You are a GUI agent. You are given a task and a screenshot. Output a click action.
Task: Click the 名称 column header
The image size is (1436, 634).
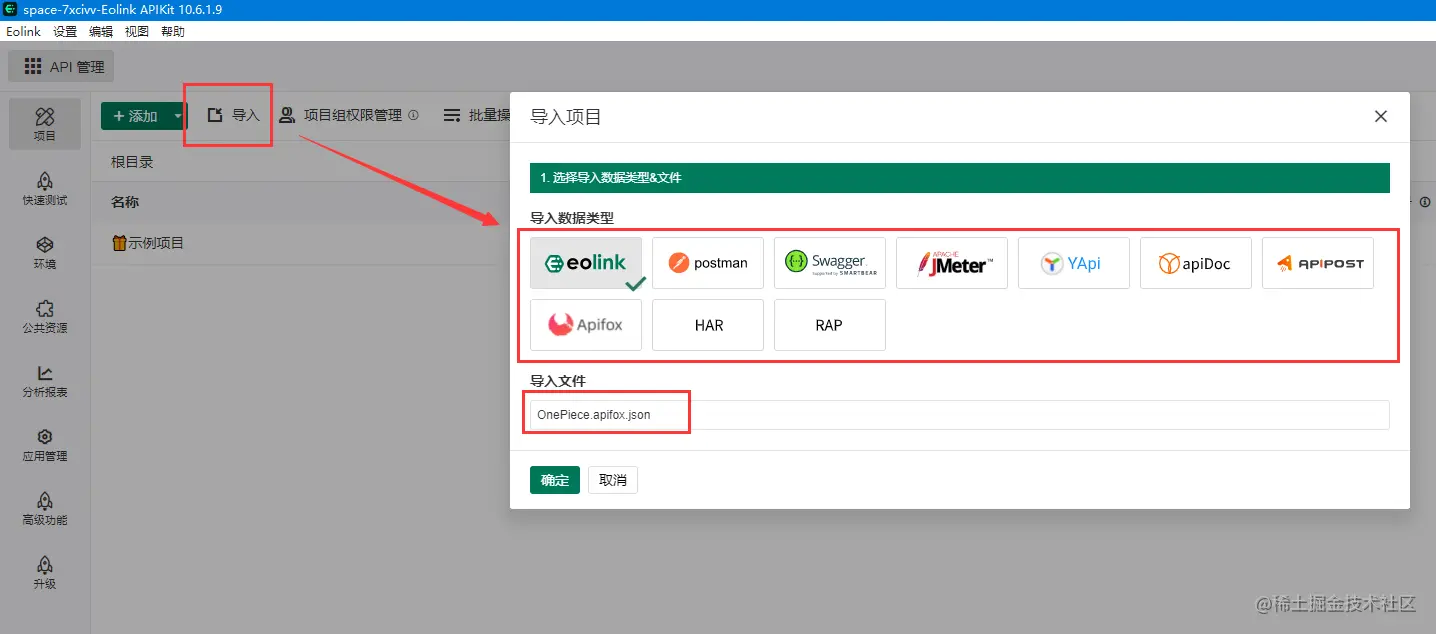pos(125,202)
